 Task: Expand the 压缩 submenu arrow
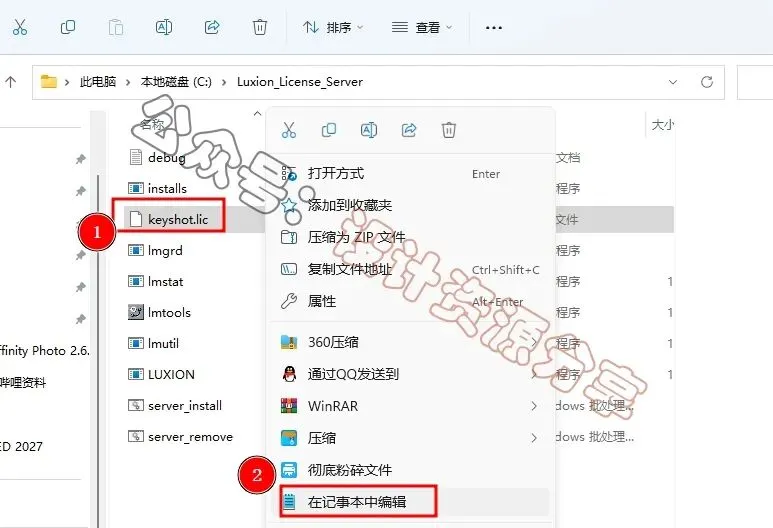(x=533, y=438)
